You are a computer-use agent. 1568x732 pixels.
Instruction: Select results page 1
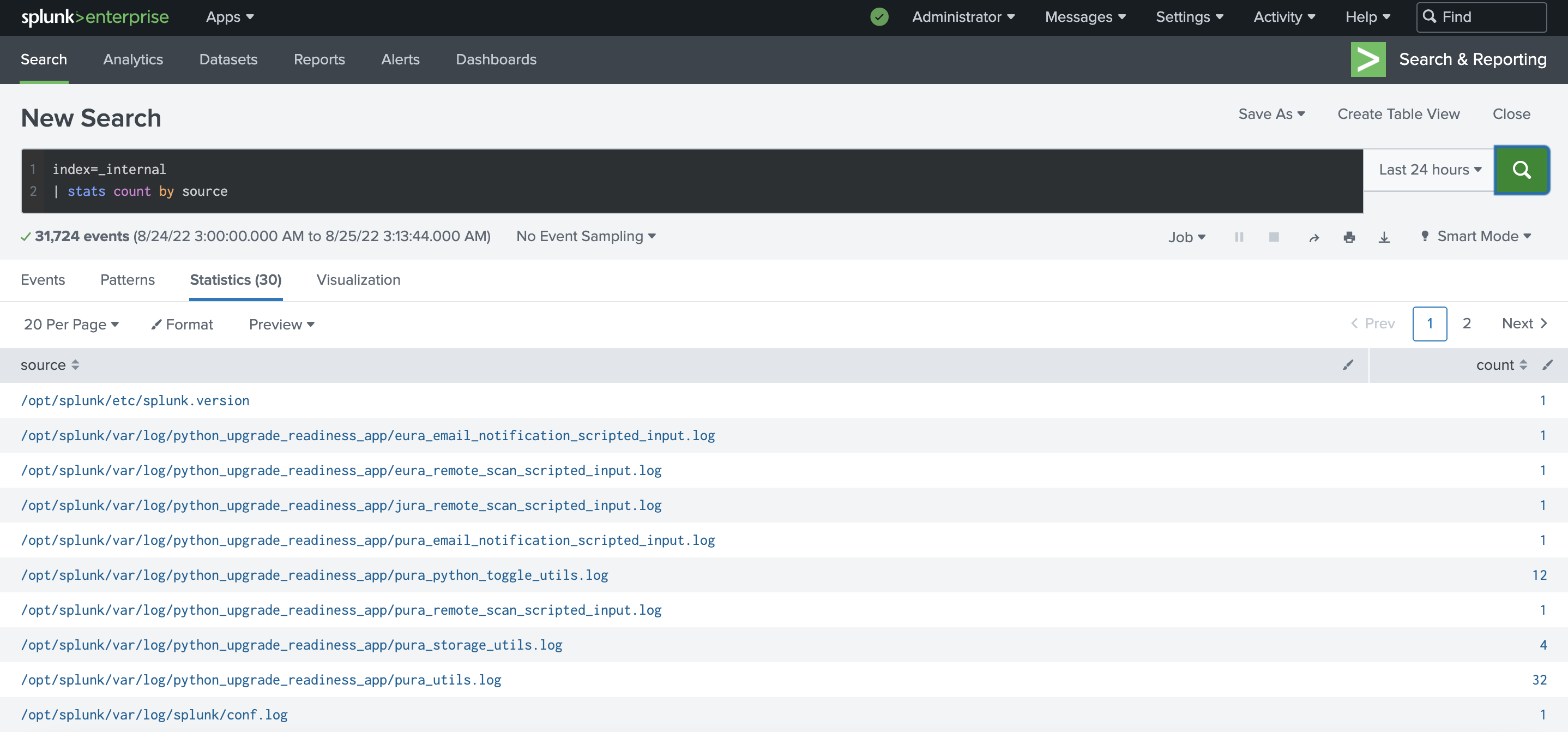(x=1429, y=323)
